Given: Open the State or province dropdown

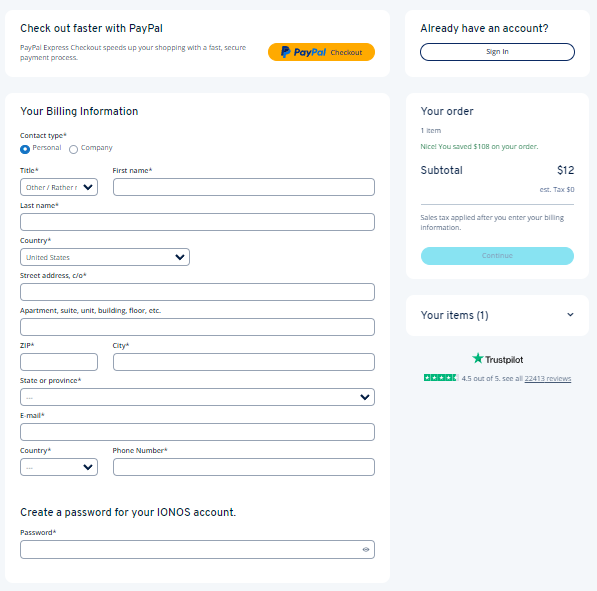Looking at the screenshot, I should pos(197,397).
